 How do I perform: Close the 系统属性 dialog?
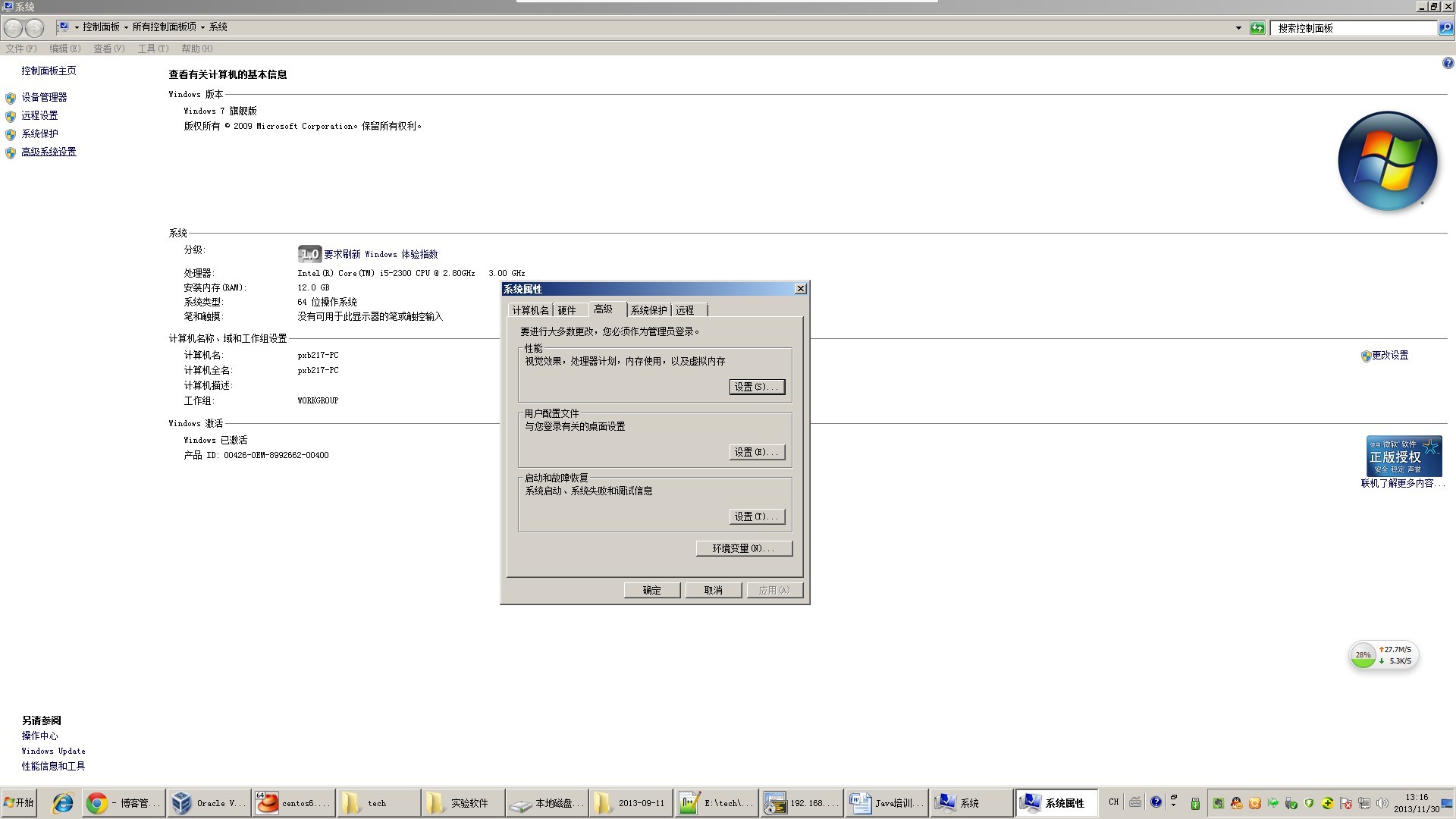pyautogui.click(x=800, y=289)
